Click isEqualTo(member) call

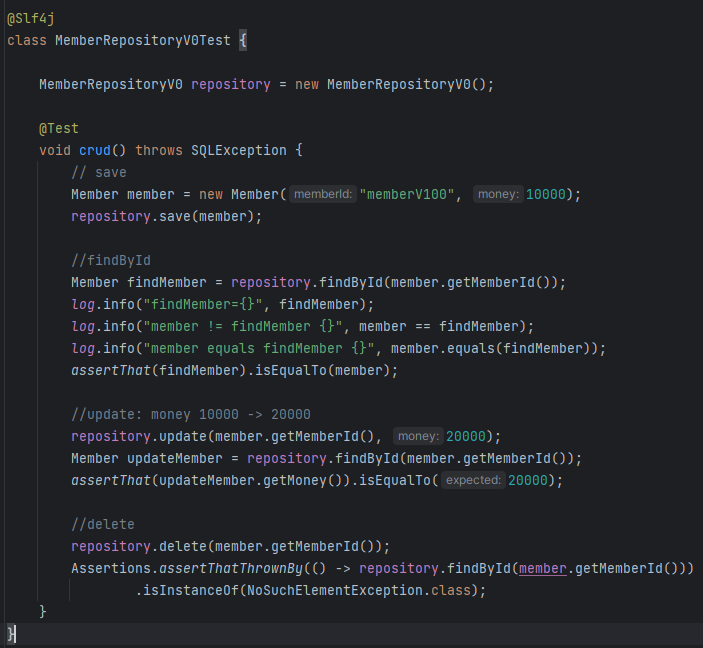tap(322, 370)
